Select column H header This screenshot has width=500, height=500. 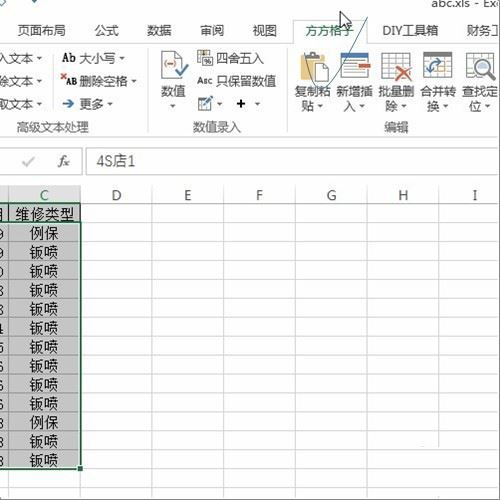[x=403, y=195]
